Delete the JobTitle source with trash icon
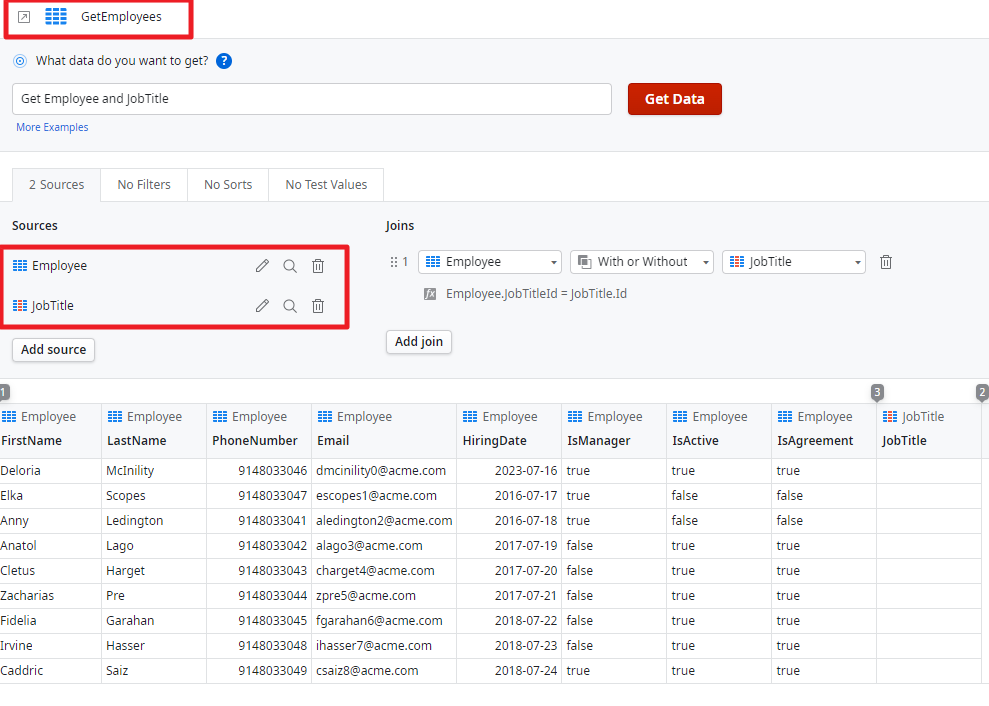Viewport: 989px width, 706px height. [318, 306]
